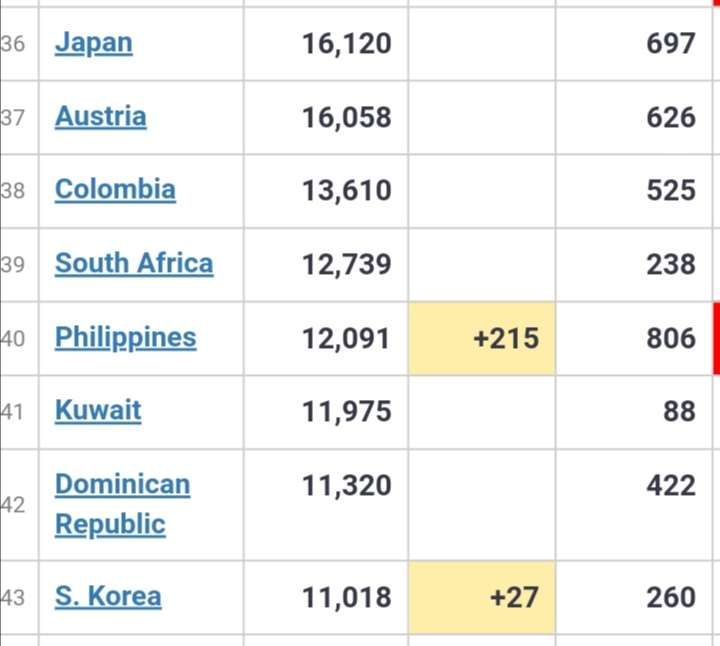Open the Austria country link
The width and height of the screenshot is (720, 646).
[x=101, y=116]
